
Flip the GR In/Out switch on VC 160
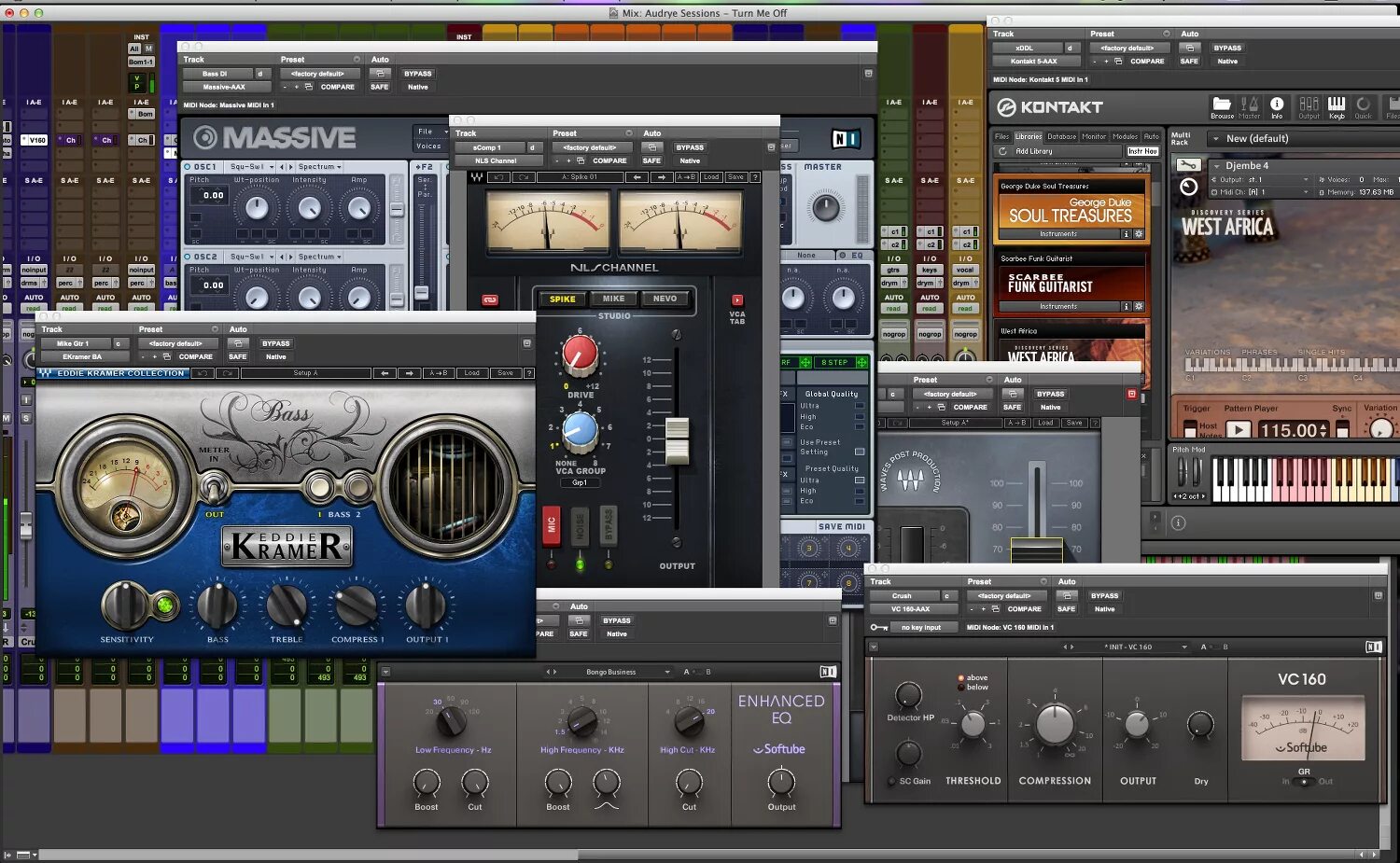pyautogui.click(x=1304, y=782)
